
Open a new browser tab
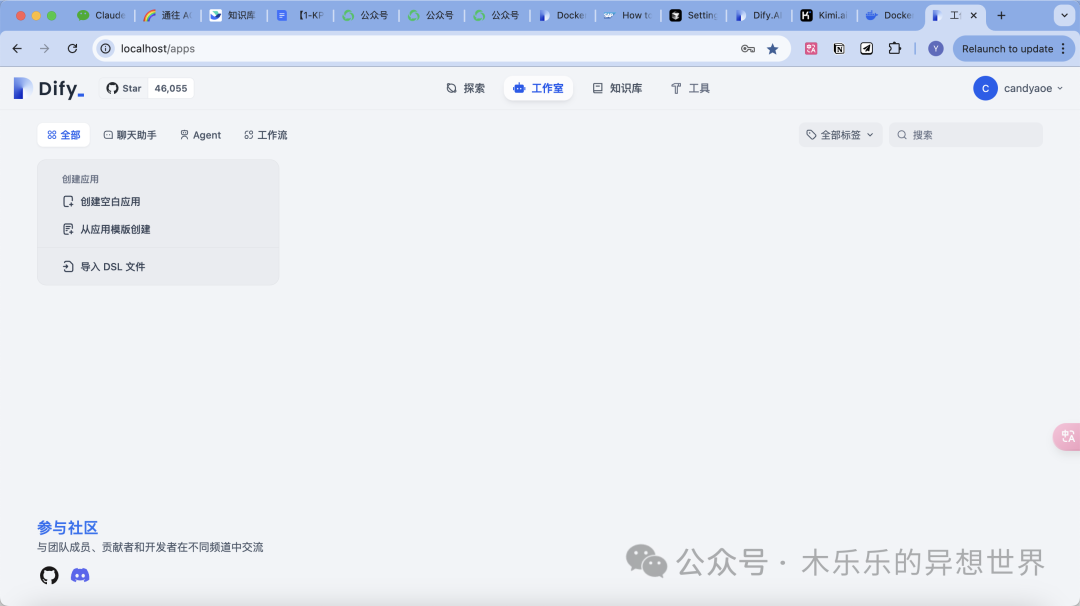(1001, 15)
